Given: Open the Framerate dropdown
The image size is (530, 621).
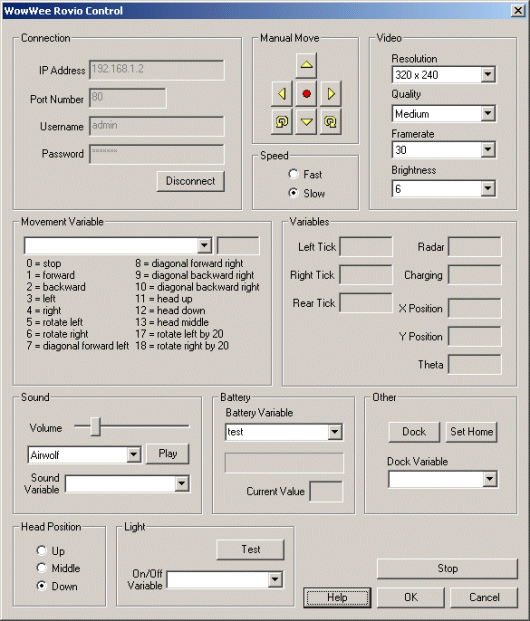Looking at the screenshot, I should click(x=488, y=150).
